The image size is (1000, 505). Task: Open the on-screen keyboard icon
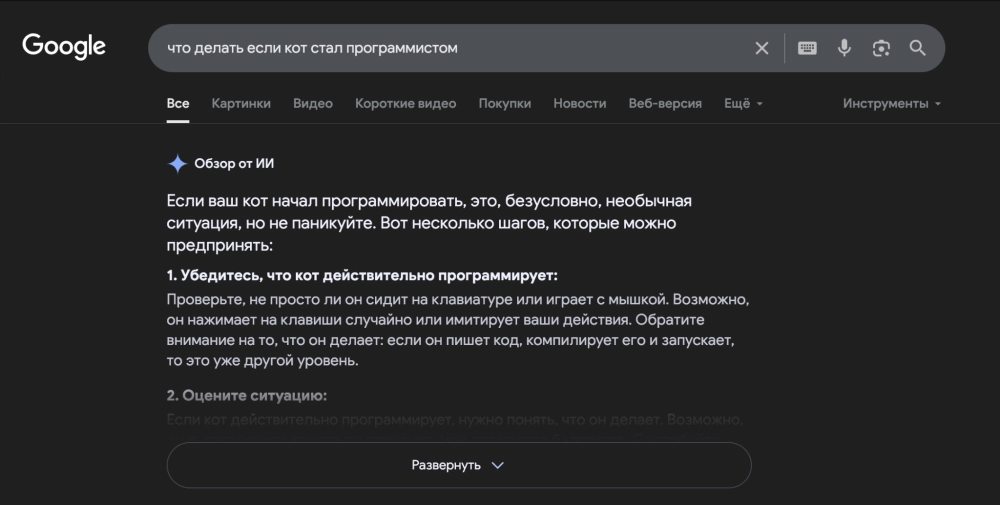(x=807, y=48)
